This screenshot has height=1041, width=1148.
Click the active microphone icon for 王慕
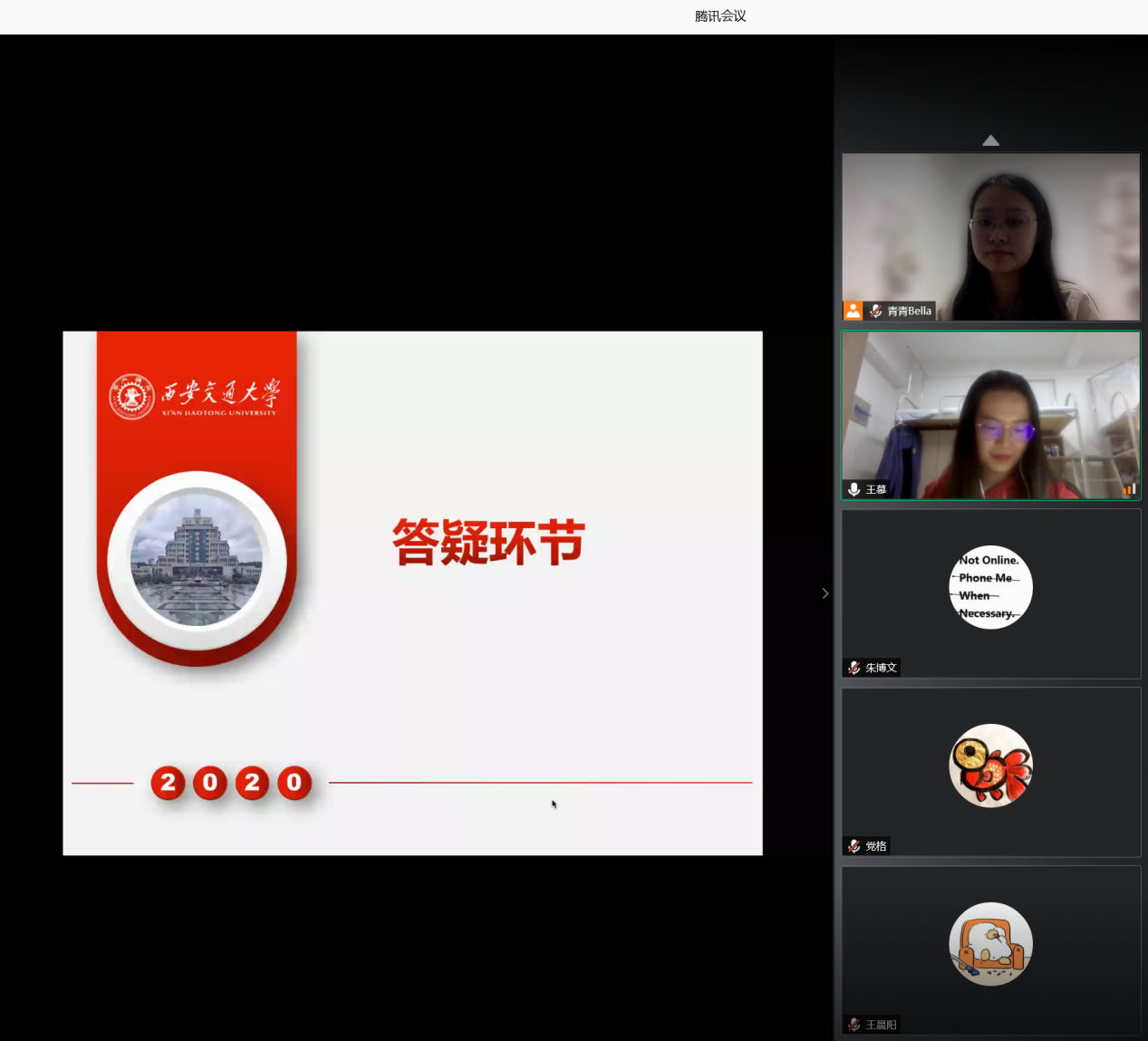point(854,489)
